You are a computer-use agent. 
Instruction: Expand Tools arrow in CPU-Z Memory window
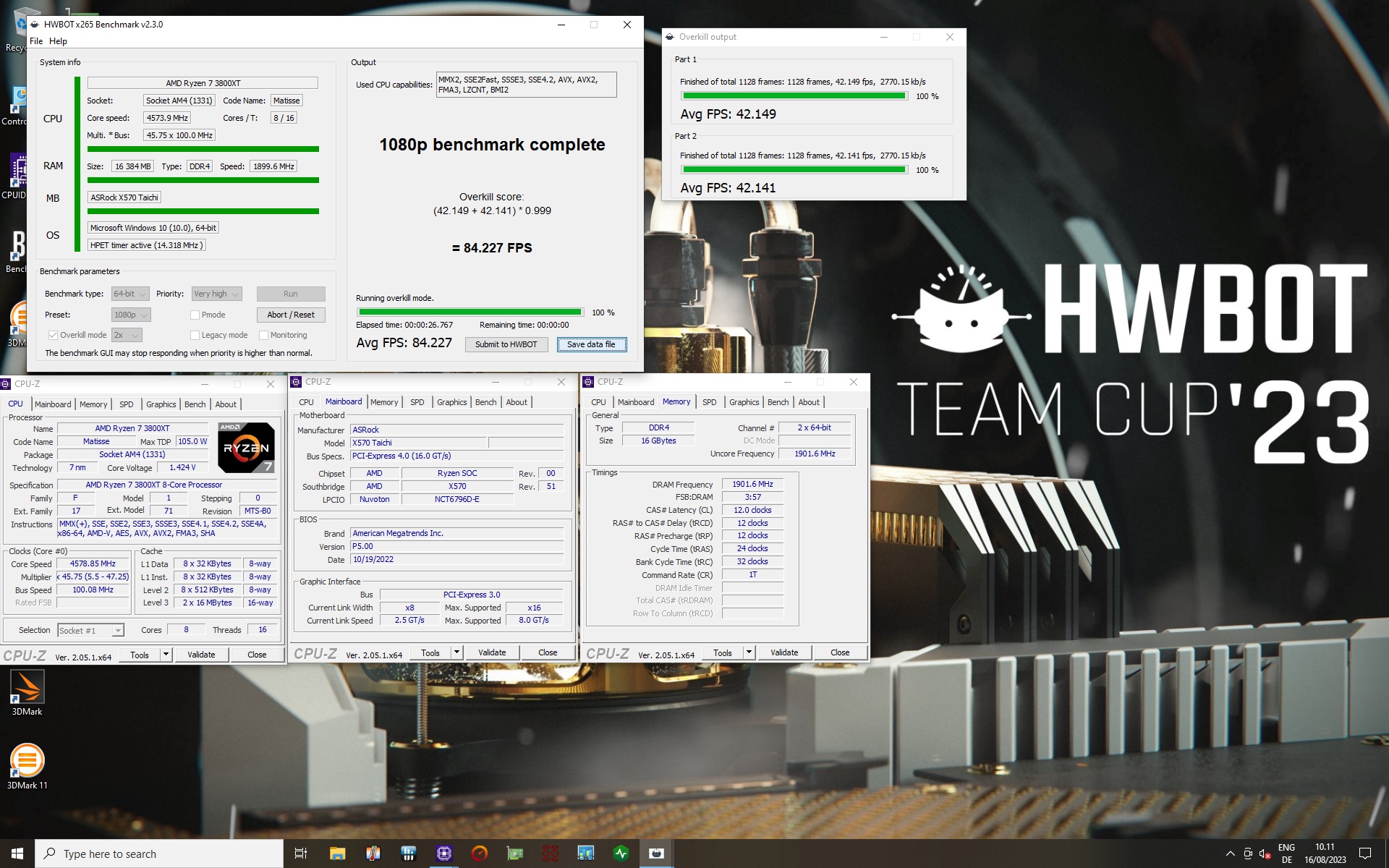coord(749,652)
